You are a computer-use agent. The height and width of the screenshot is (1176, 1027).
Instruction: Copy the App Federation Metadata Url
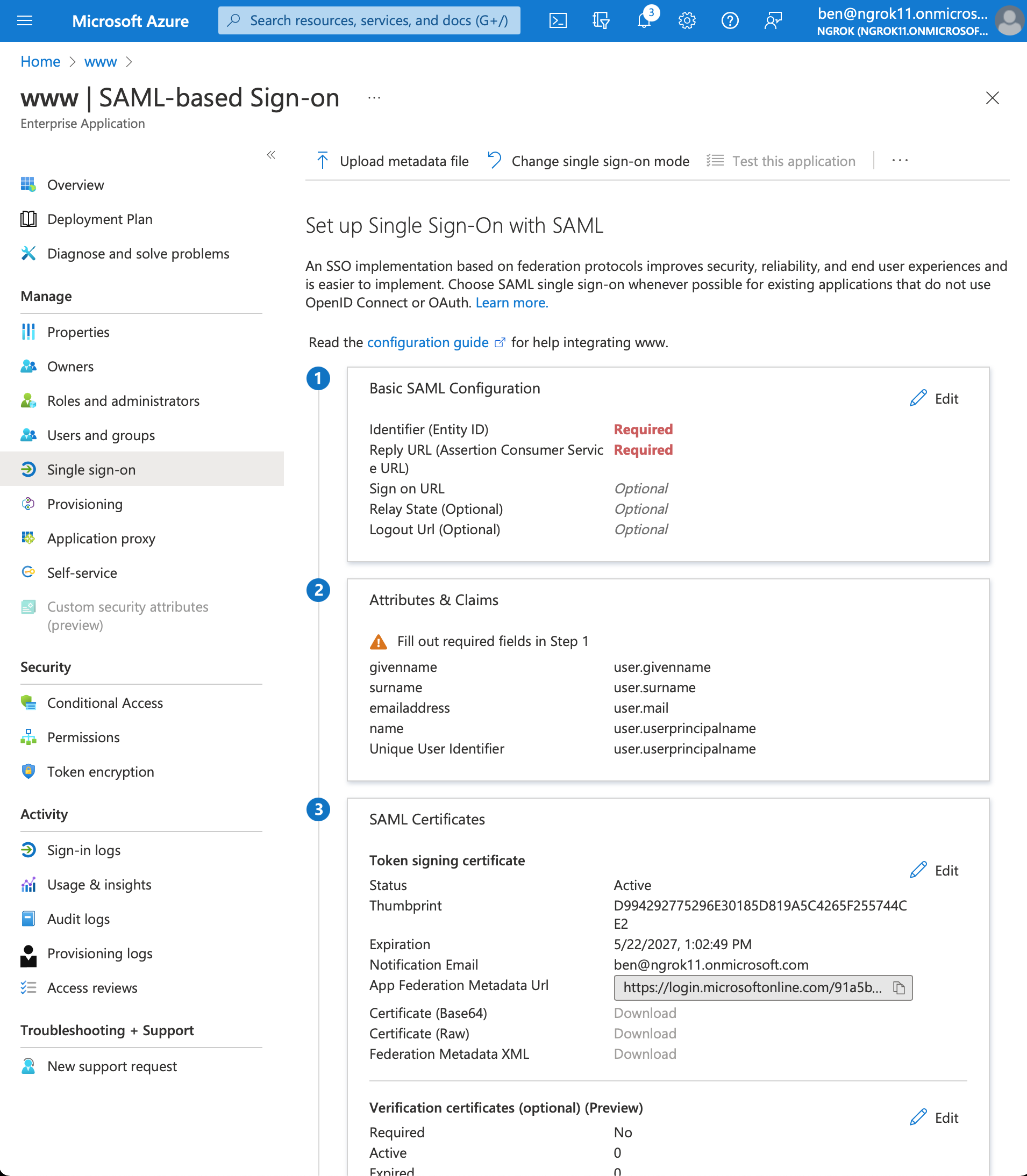[898, 987]
